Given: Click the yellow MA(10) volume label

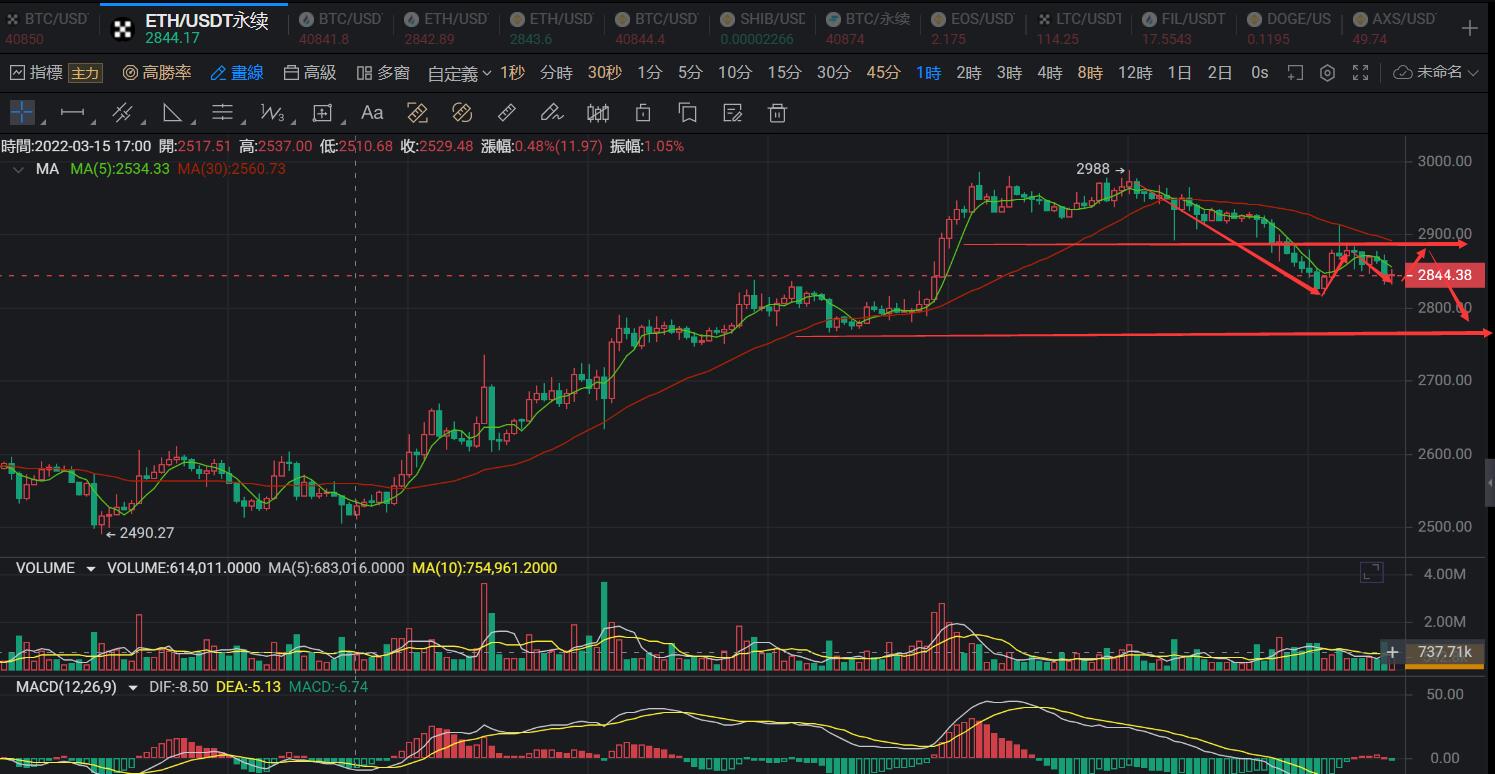Looking at the screenshot, I should pos(485,568).
